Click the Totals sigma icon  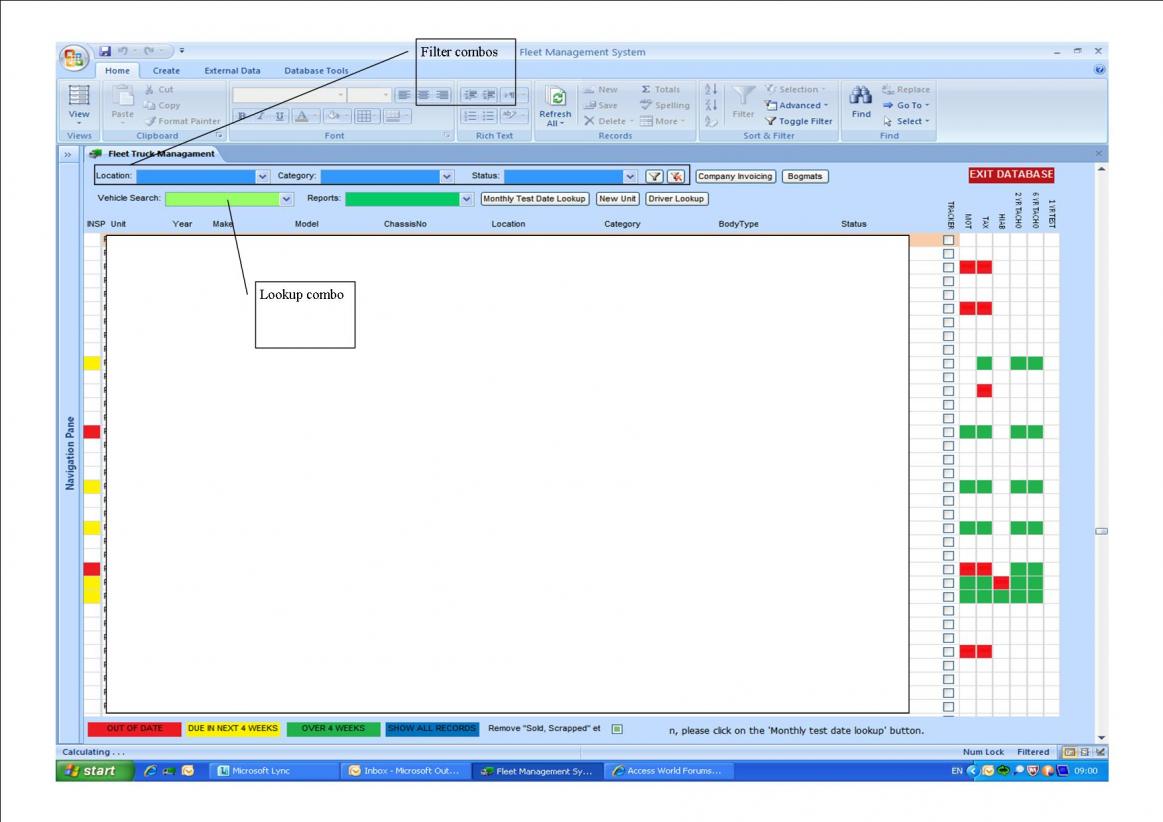[x=646, y=89]
